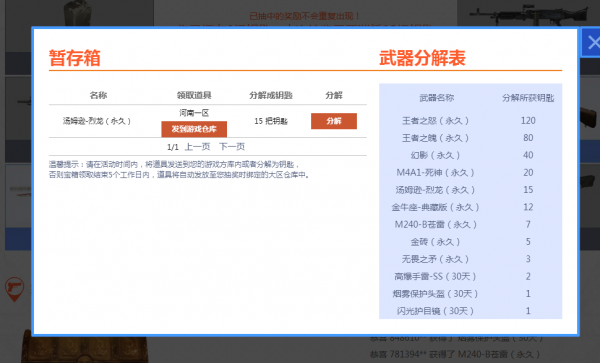Click the 15 把钥匙 value
This screenshot has width=600, height=363.
click(271, 121)
